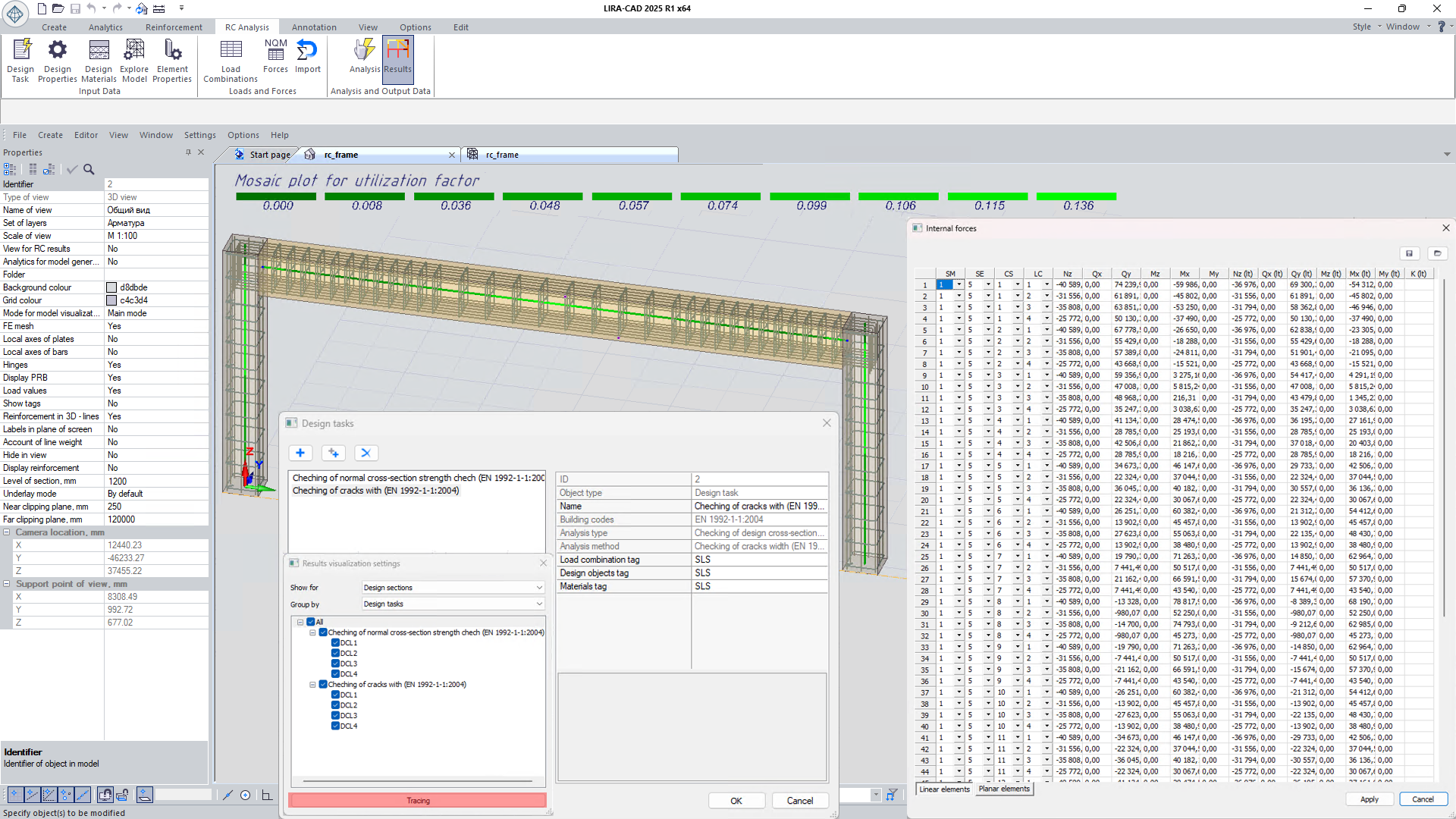Toggle the All checkbox in results tree
This screenshot has height=819, width=1456.
(311, 622)
